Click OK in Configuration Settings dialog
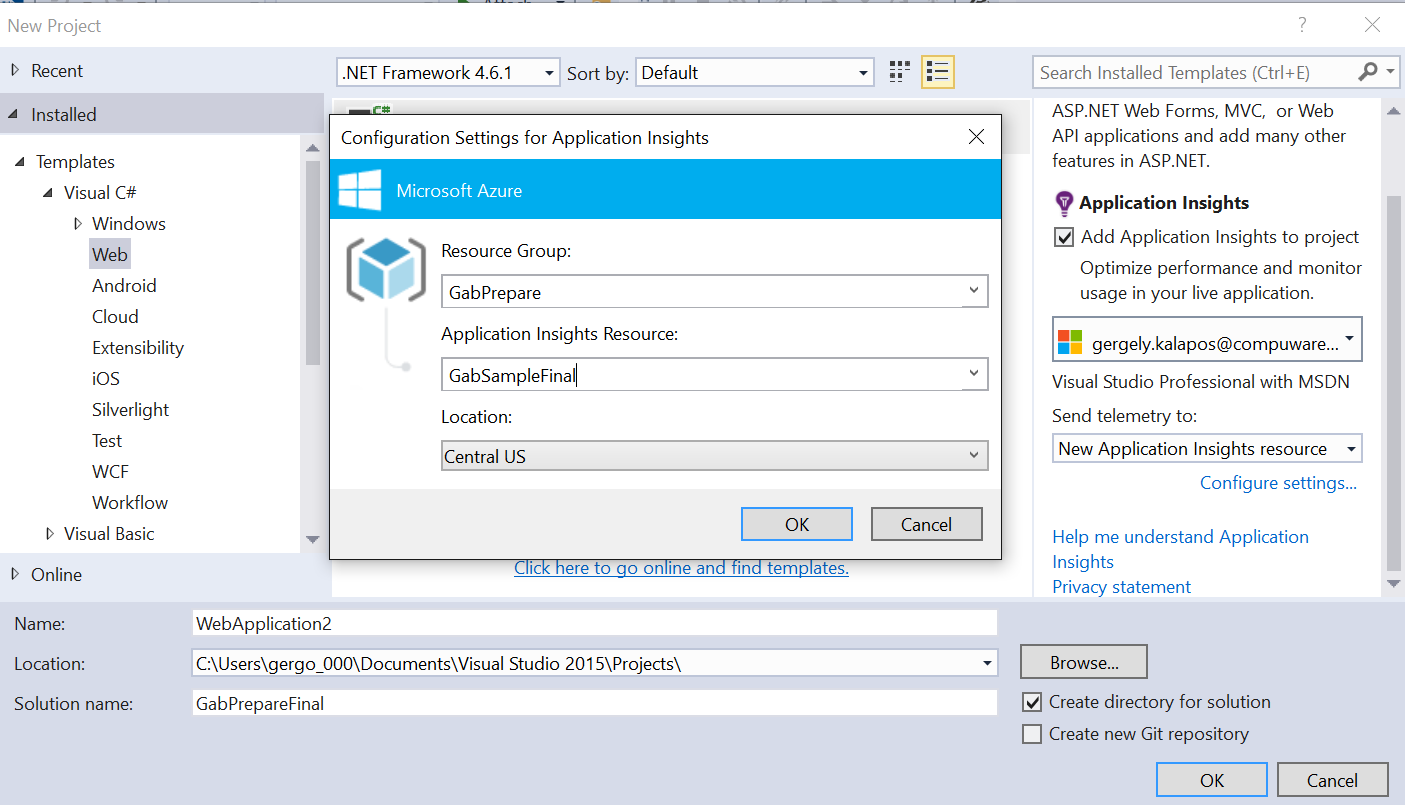The image size is (1405, 805). (797, 524)
